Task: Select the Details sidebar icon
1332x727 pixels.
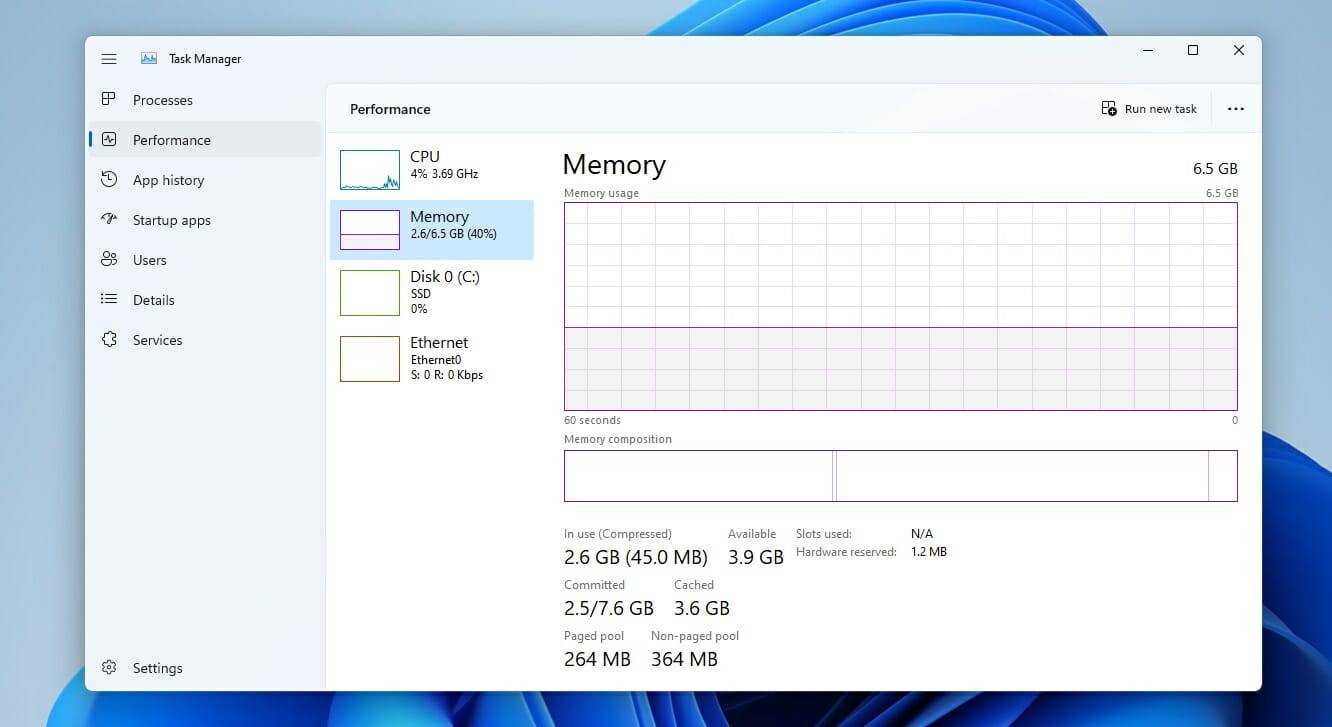Action: [109, 300]
